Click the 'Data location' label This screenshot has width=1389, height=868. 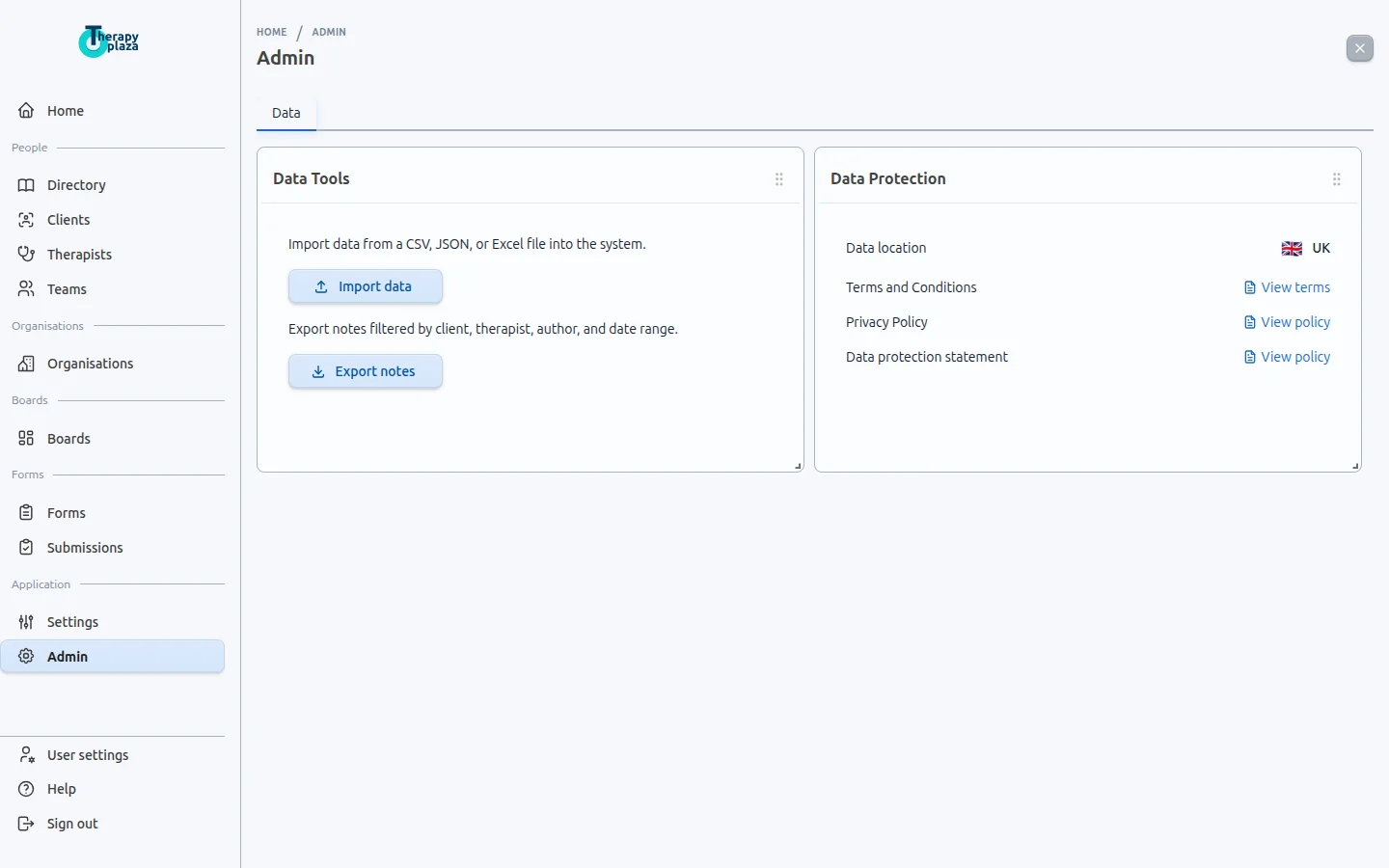(885, 248)
